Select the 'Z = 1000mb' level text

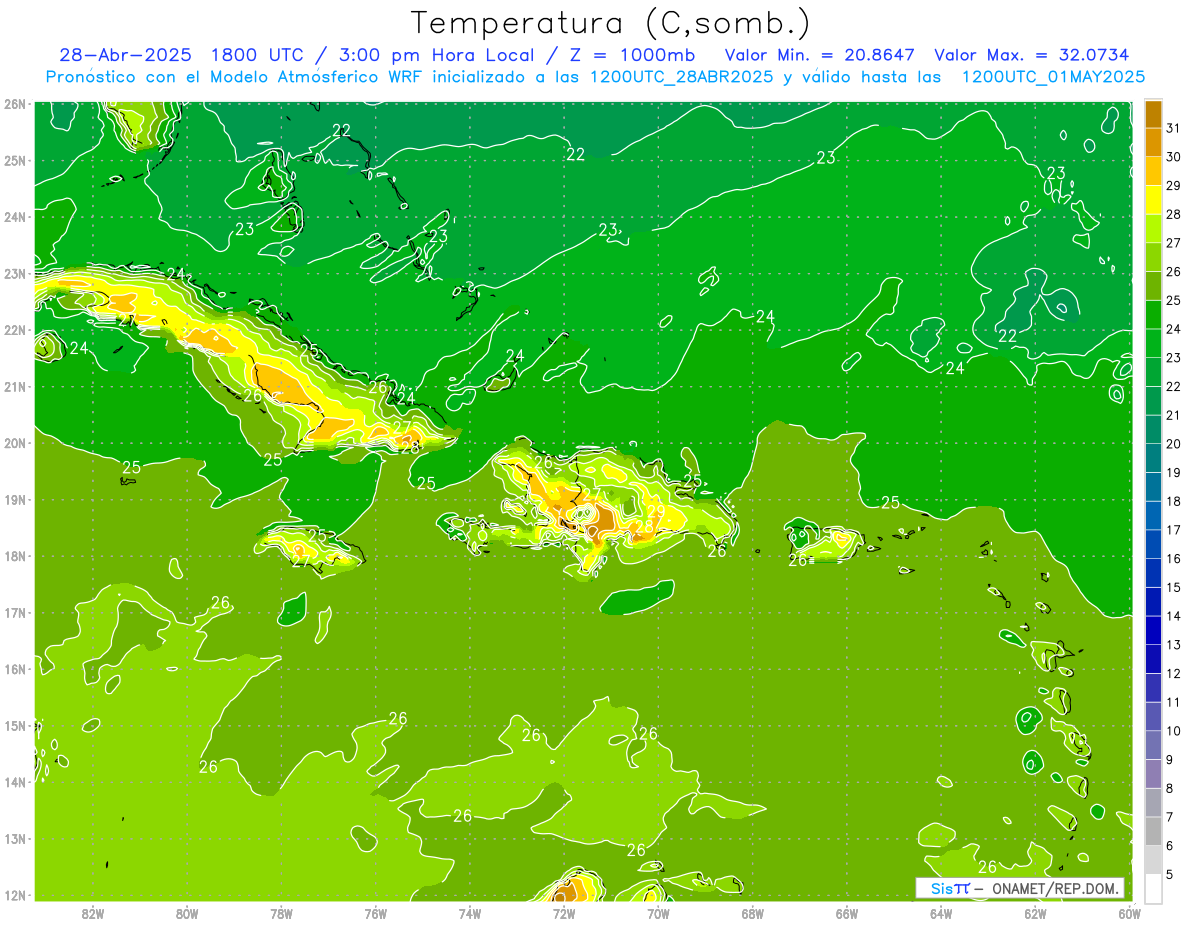[632, 55]
